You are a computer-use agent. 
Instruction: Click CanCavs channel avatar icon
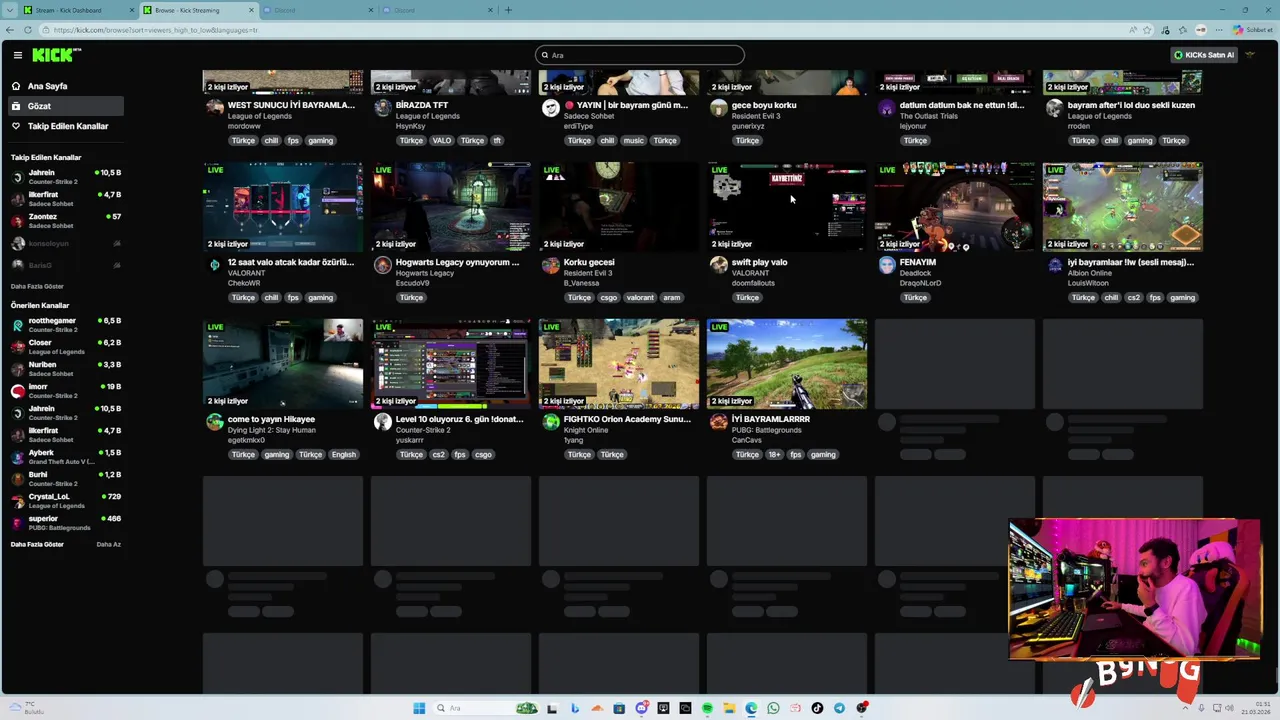718,422
